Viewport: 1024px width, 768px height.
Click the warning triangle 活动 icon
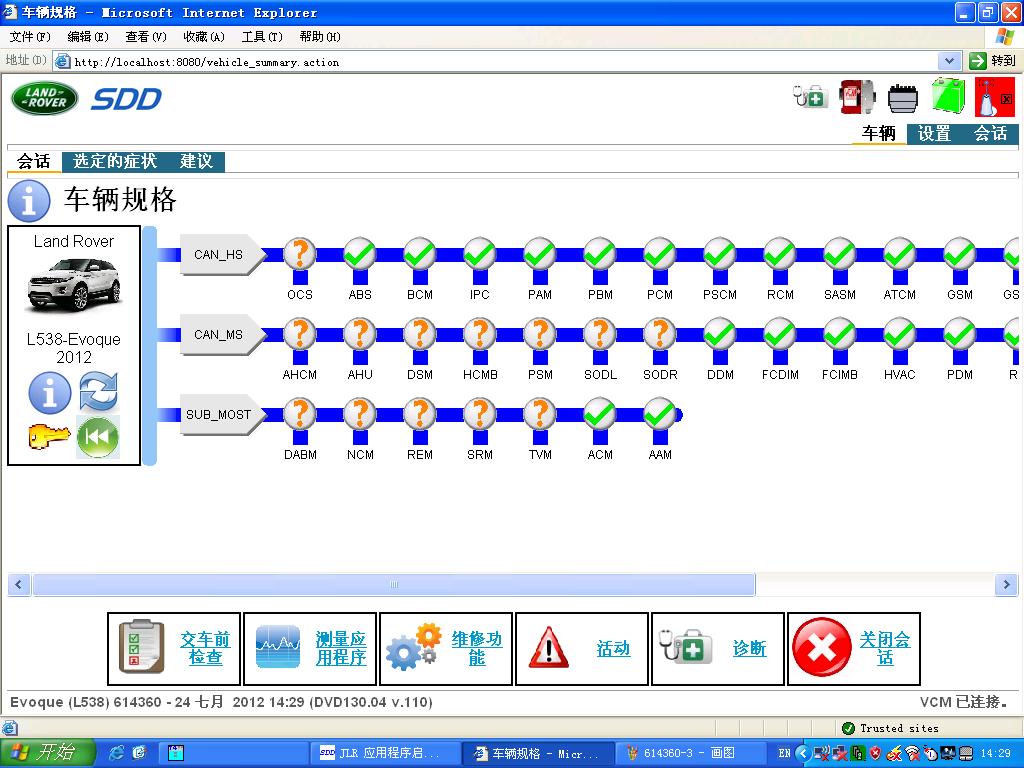coord(549,648)
